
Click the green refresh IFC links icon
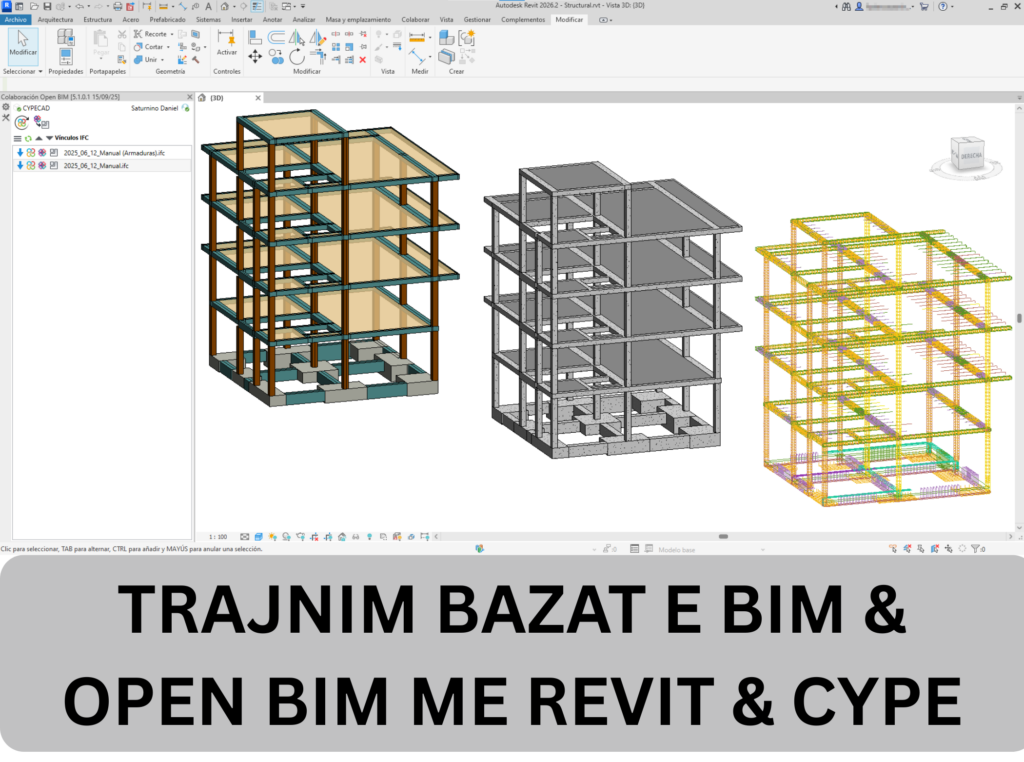click(28, 138)
